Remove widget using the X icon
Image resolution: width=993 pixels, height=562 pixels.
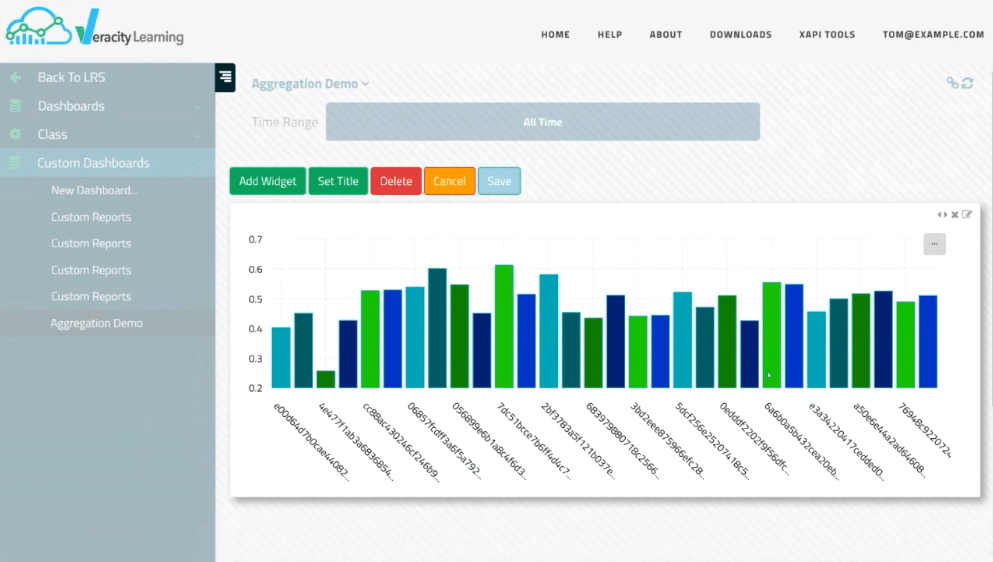point(955,214)
